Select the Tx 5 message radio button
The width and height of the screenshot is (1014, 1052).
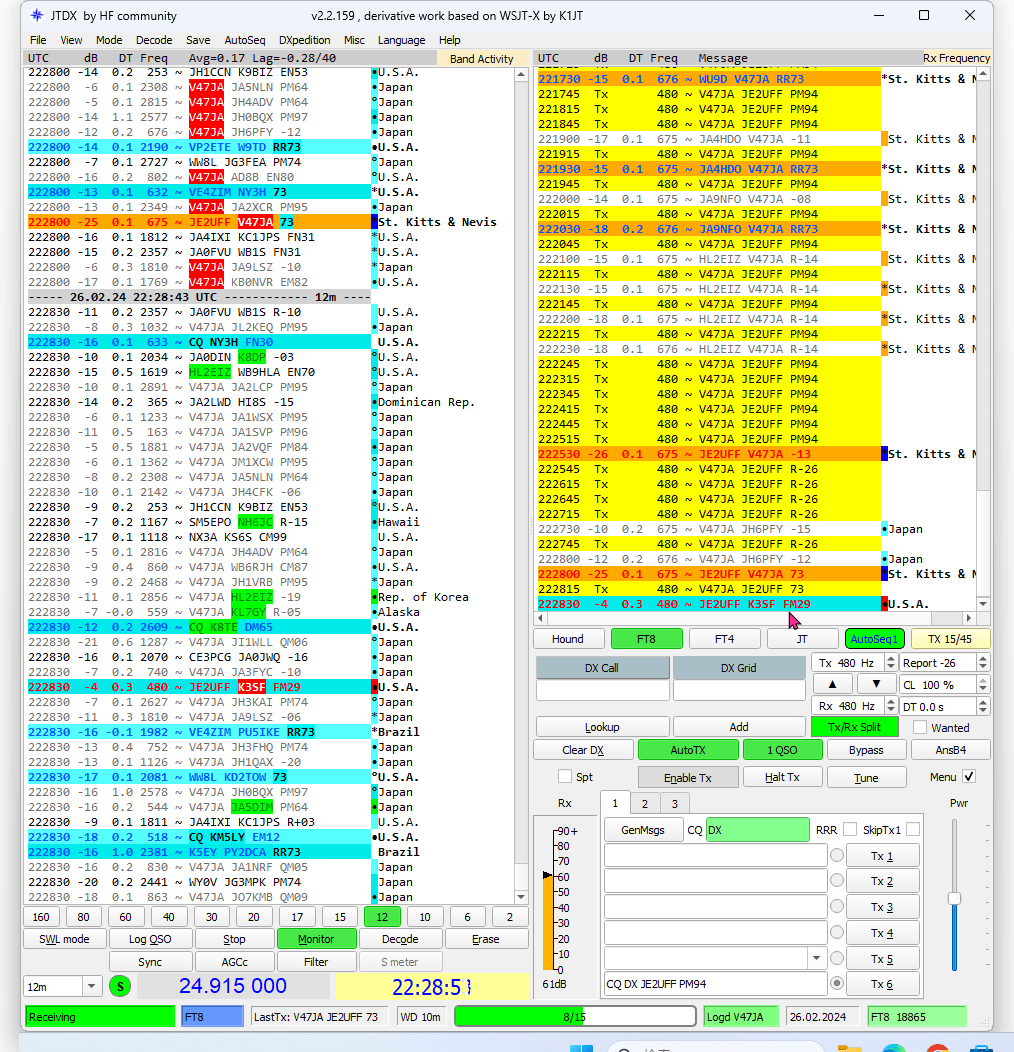(836, 958)
